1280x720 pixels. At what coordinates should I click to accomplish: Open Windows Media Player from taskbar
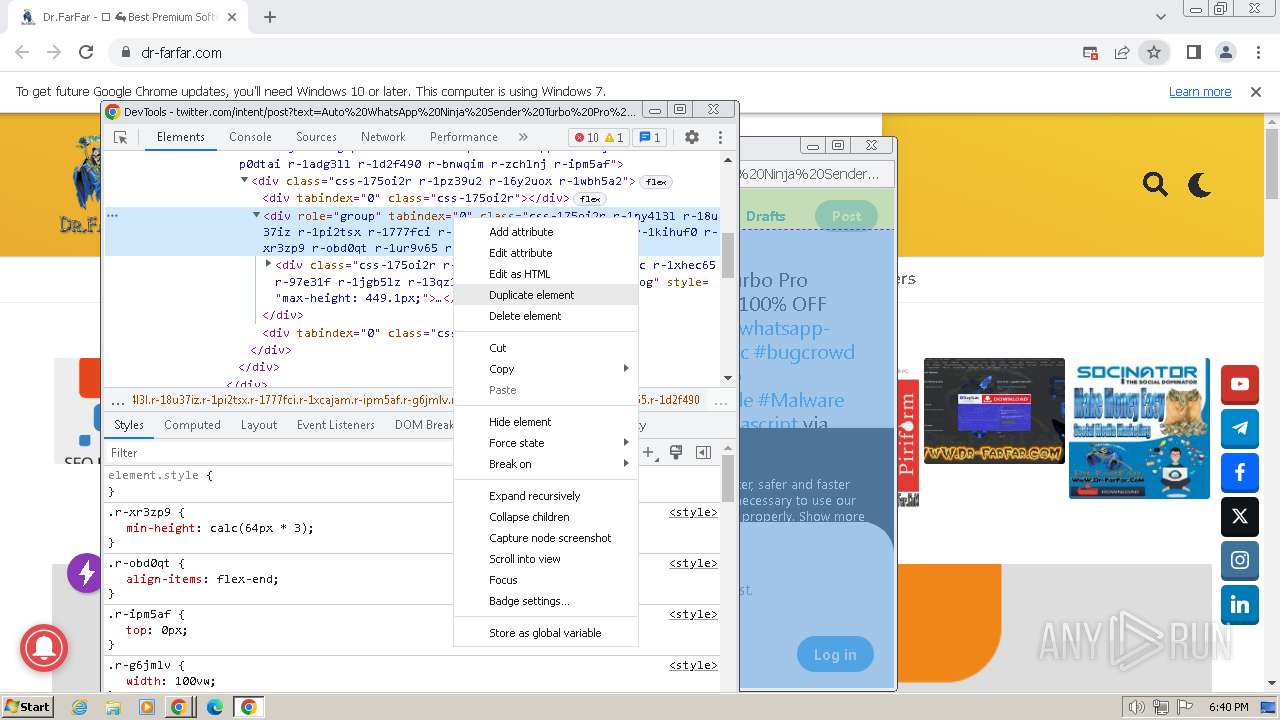(x=147, y=707)
